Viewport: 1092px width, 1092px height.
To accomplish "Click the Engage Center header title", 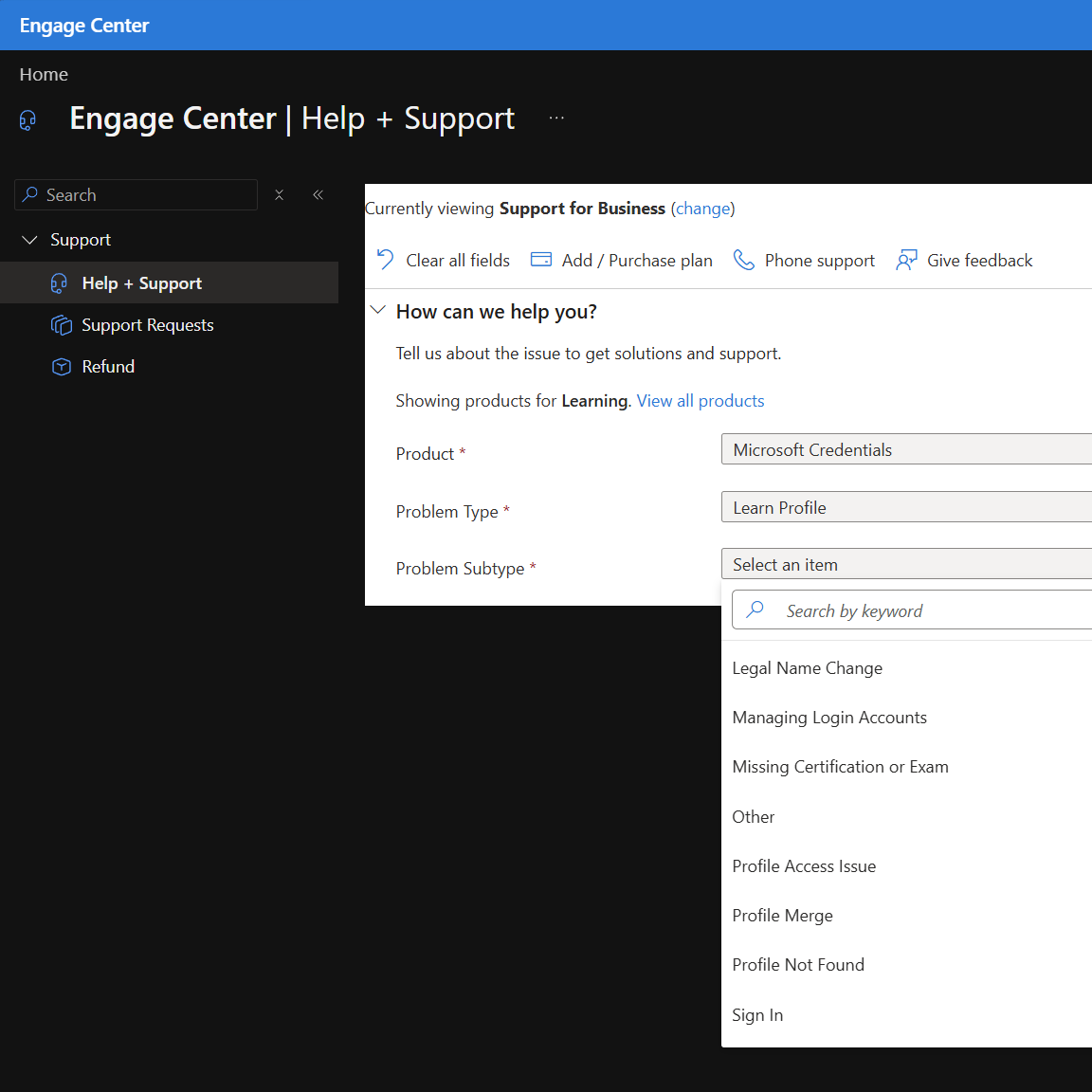I will tap(84, 26).
